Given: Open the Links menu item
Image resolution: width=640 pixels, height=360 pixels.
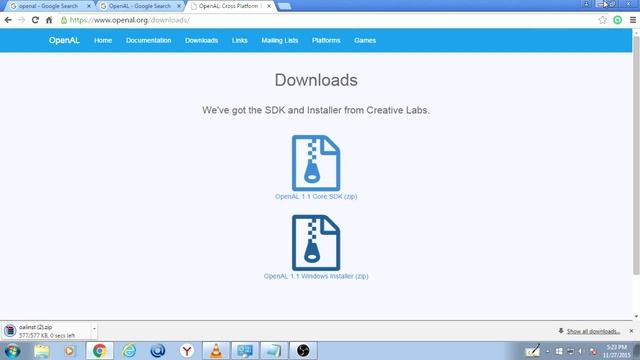Looking at the screenshot, I should (x=240, y=40).
